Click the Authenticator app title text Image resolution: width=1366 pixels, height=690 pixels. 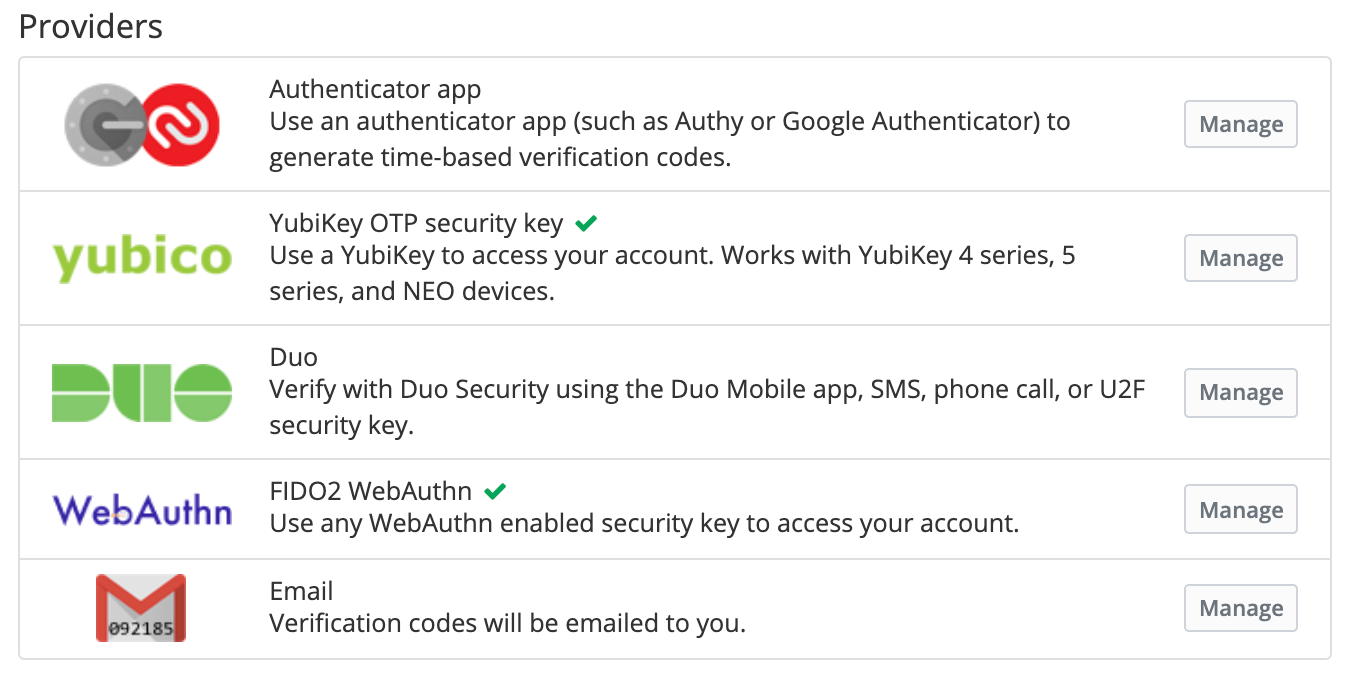[375, 89]
